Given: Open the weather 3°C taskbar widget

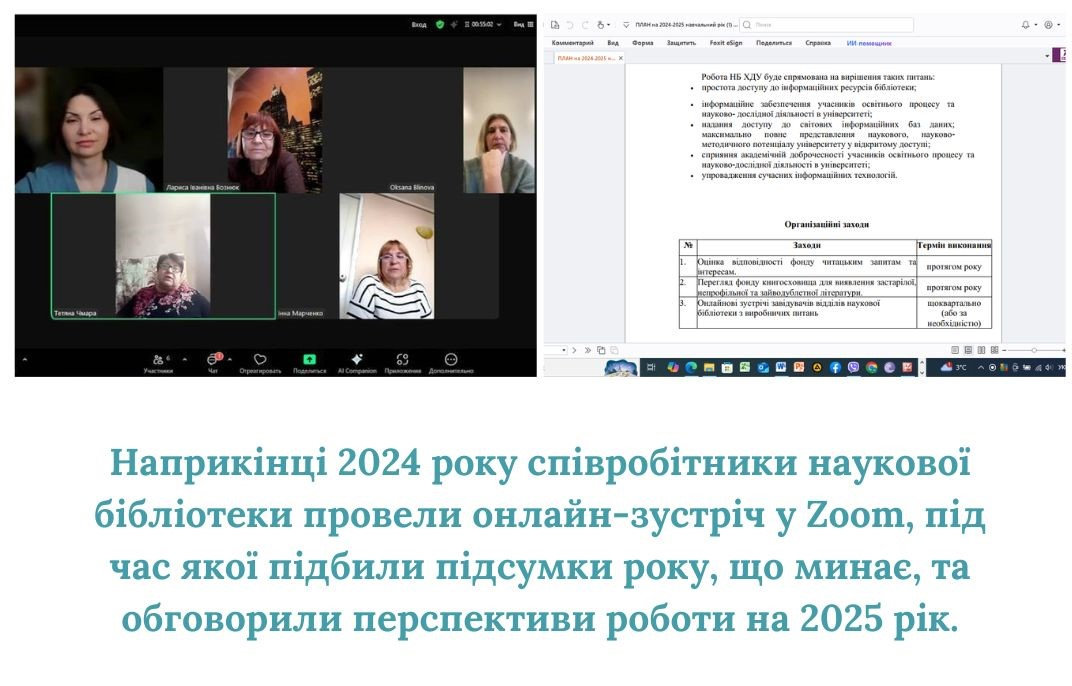Looking at the screenshot, I should (954, 367).
